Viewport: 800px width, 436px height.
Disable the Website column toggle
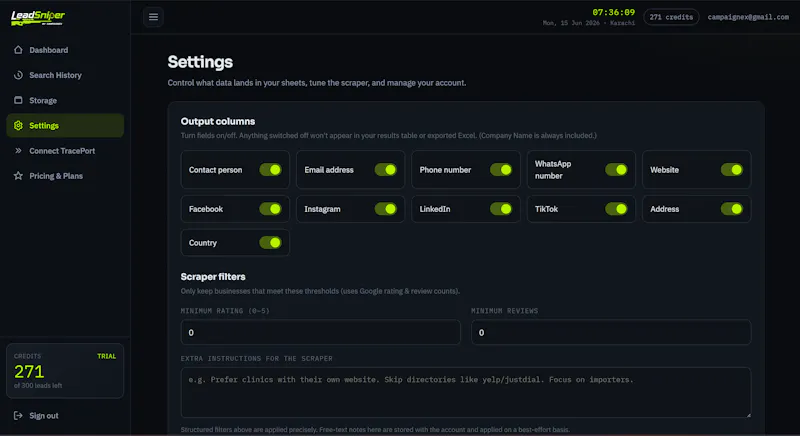click(732, 170)
